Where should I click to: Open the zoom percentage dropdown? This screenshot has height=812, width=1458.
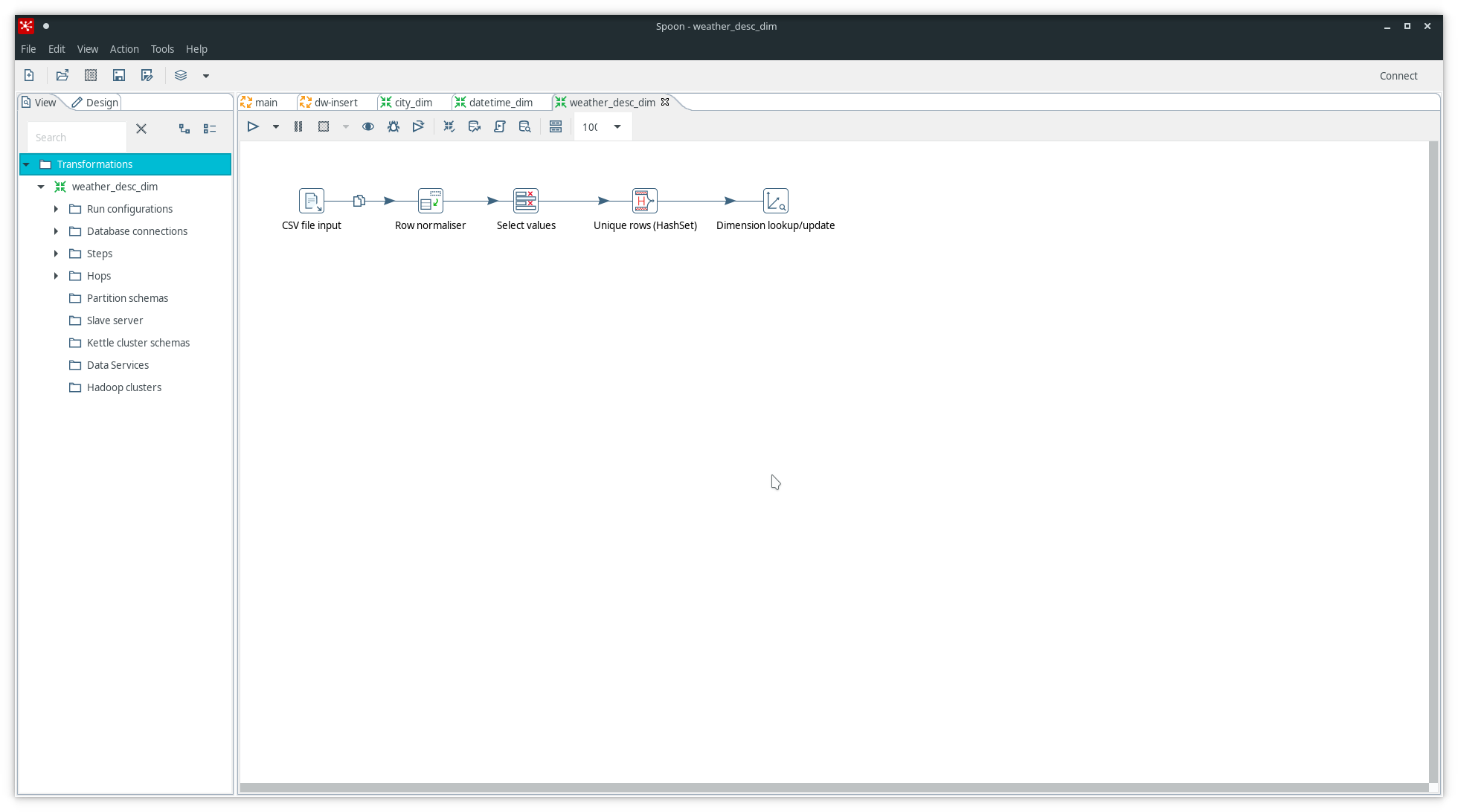tap(617, 127)
